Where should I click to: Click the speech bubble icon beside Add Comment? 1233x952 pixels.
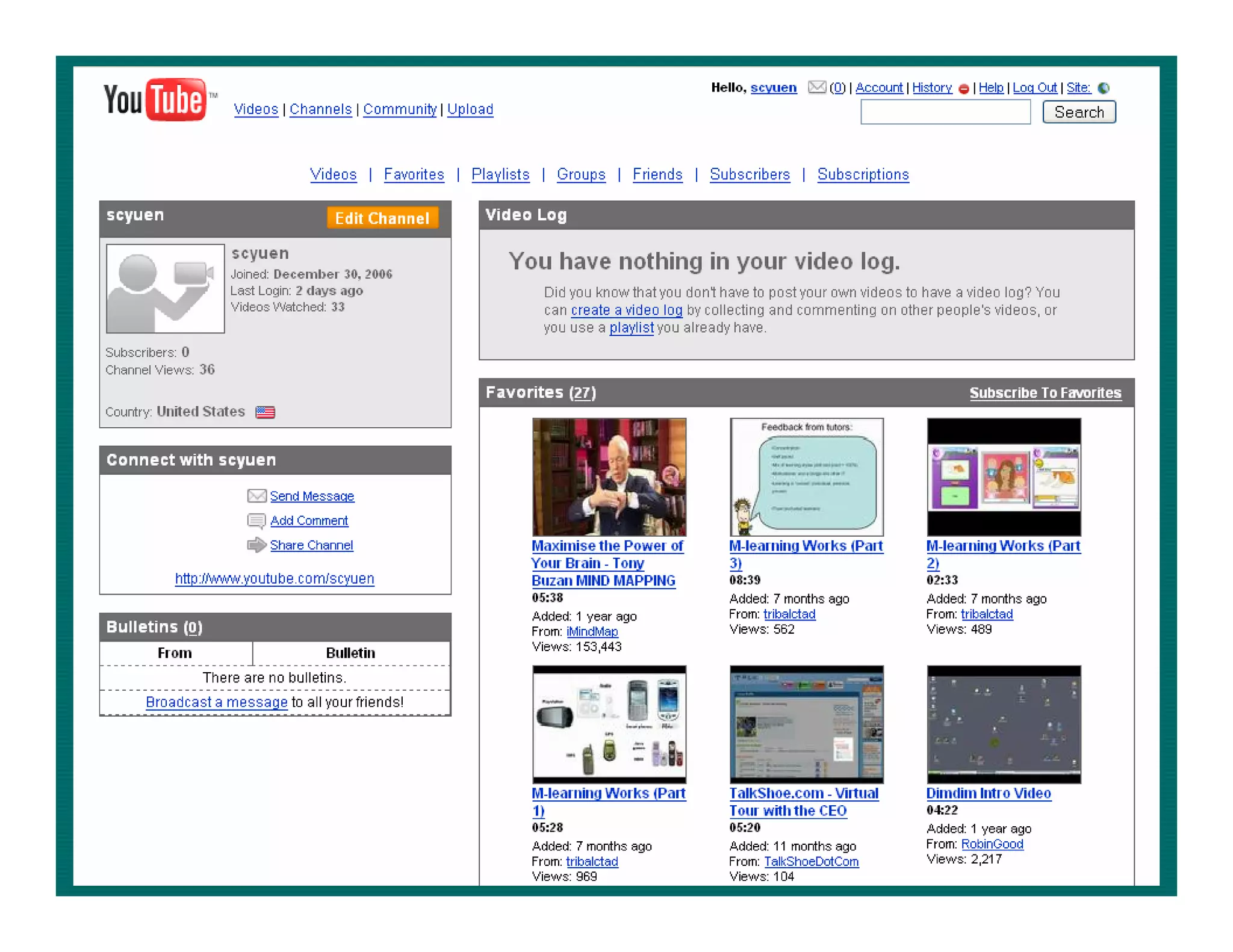[256, 521]
